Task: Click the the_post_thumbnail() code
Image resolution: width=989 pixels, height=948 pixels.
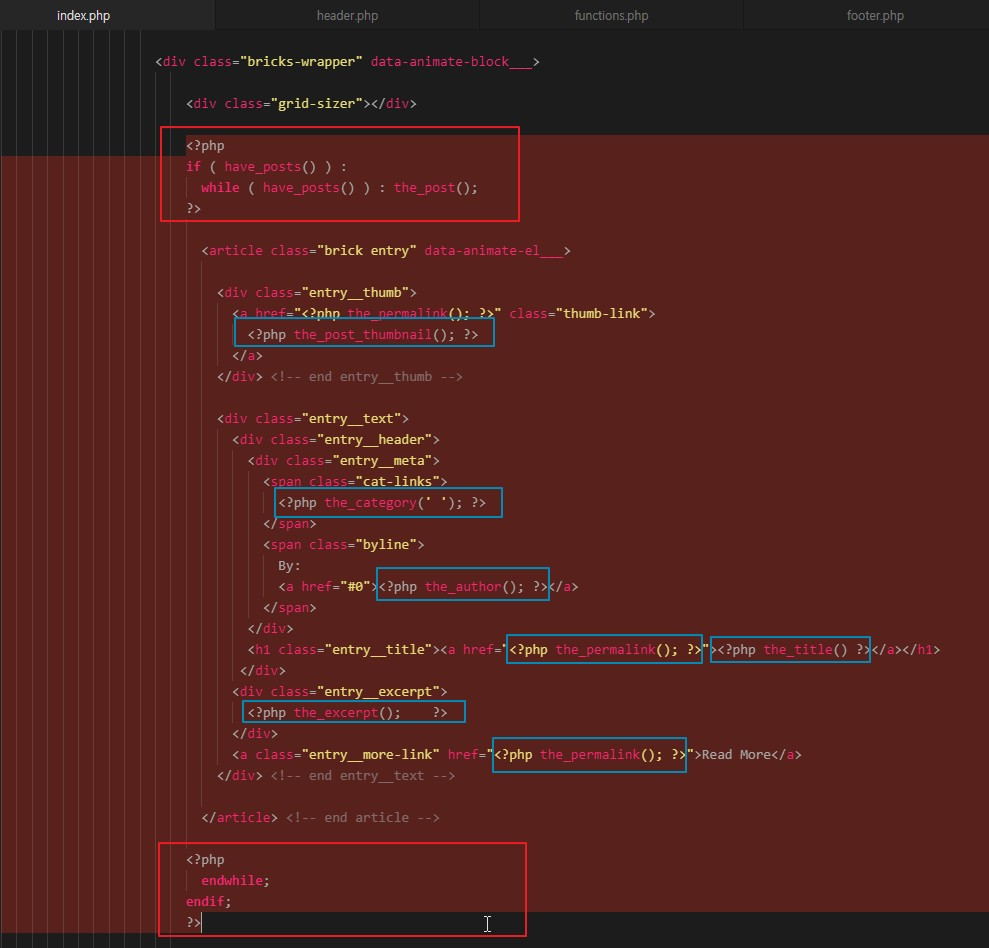Action: 363,334
